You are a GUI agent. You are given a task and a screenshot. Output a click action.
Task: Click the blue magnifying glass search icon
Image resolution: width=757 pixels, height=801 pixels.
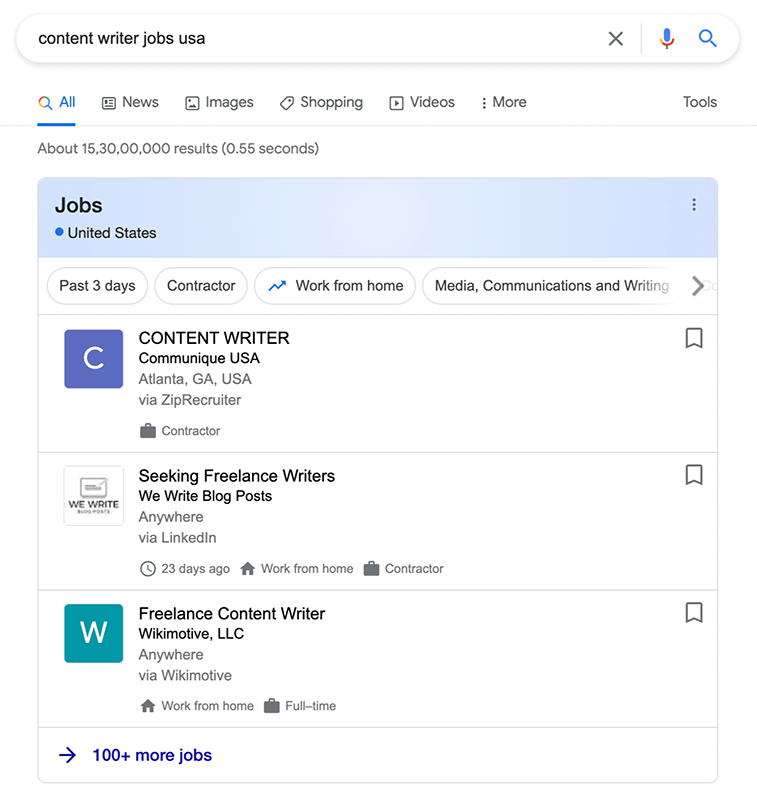(x=708, y=39)
